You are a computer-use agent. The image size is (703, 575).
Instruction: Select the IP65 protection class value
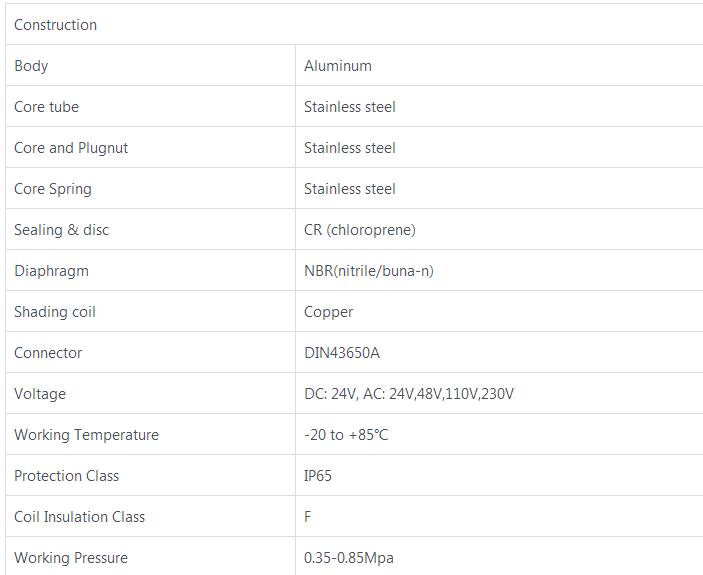318,476
